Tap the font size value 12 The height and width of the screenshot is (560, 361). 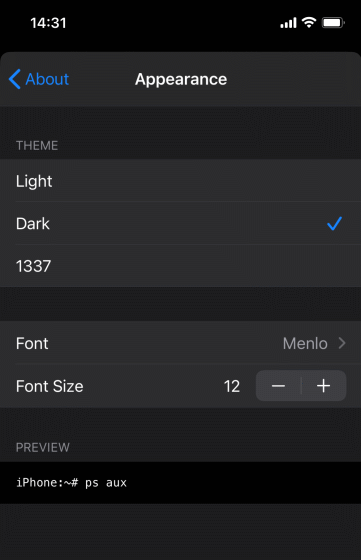pyautogui.click(x=232, y=386)
